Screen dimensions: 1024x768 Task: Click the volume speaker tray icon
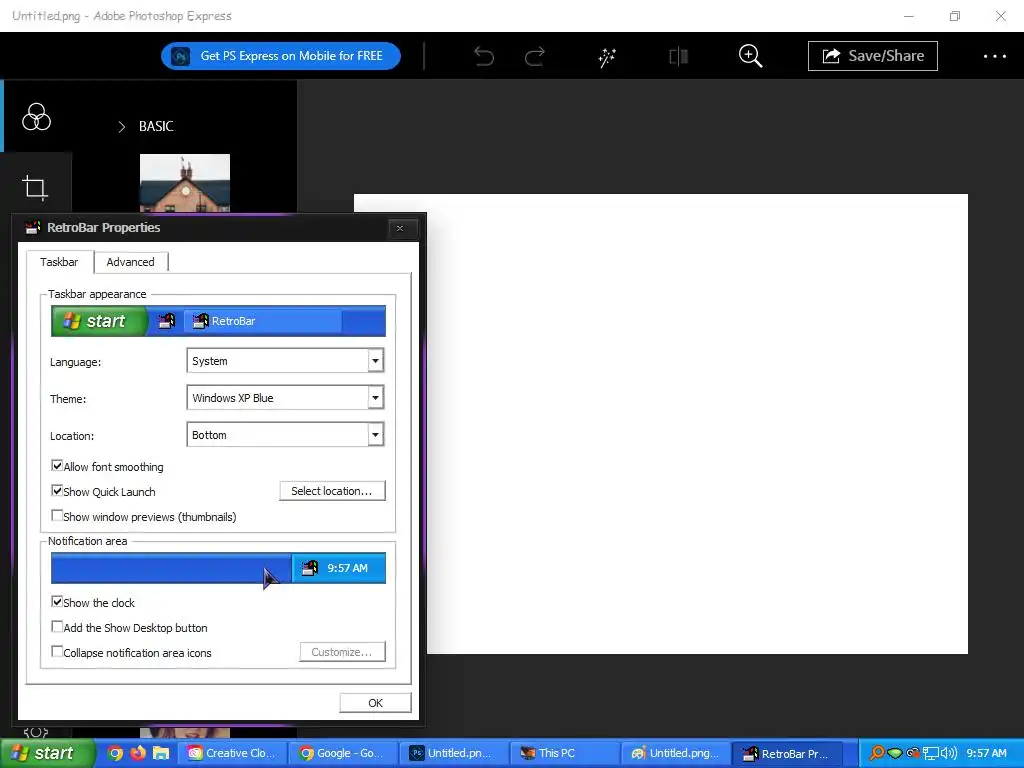948,753
